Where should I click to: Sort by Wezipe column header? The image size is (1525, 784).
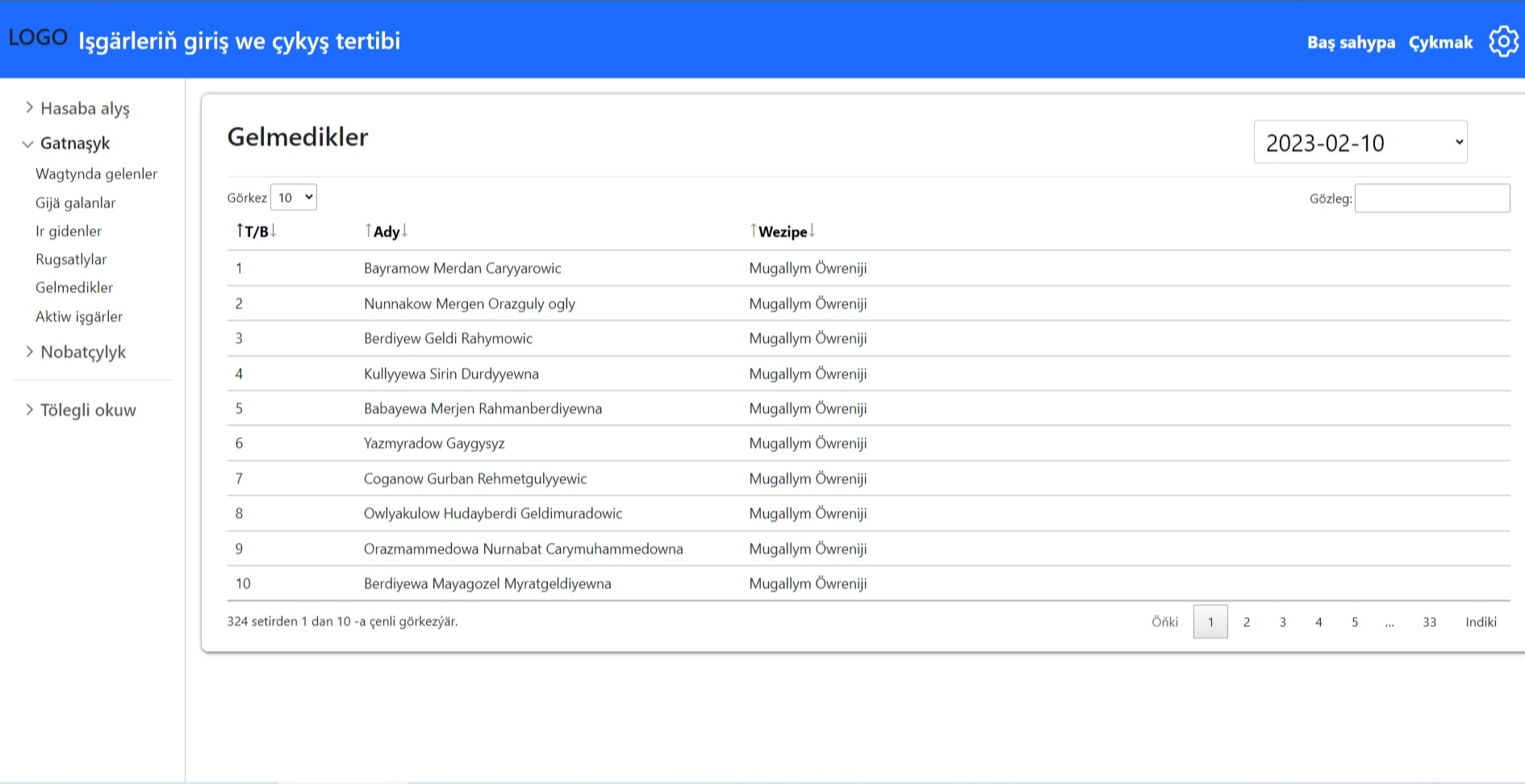tap(782, 231)
